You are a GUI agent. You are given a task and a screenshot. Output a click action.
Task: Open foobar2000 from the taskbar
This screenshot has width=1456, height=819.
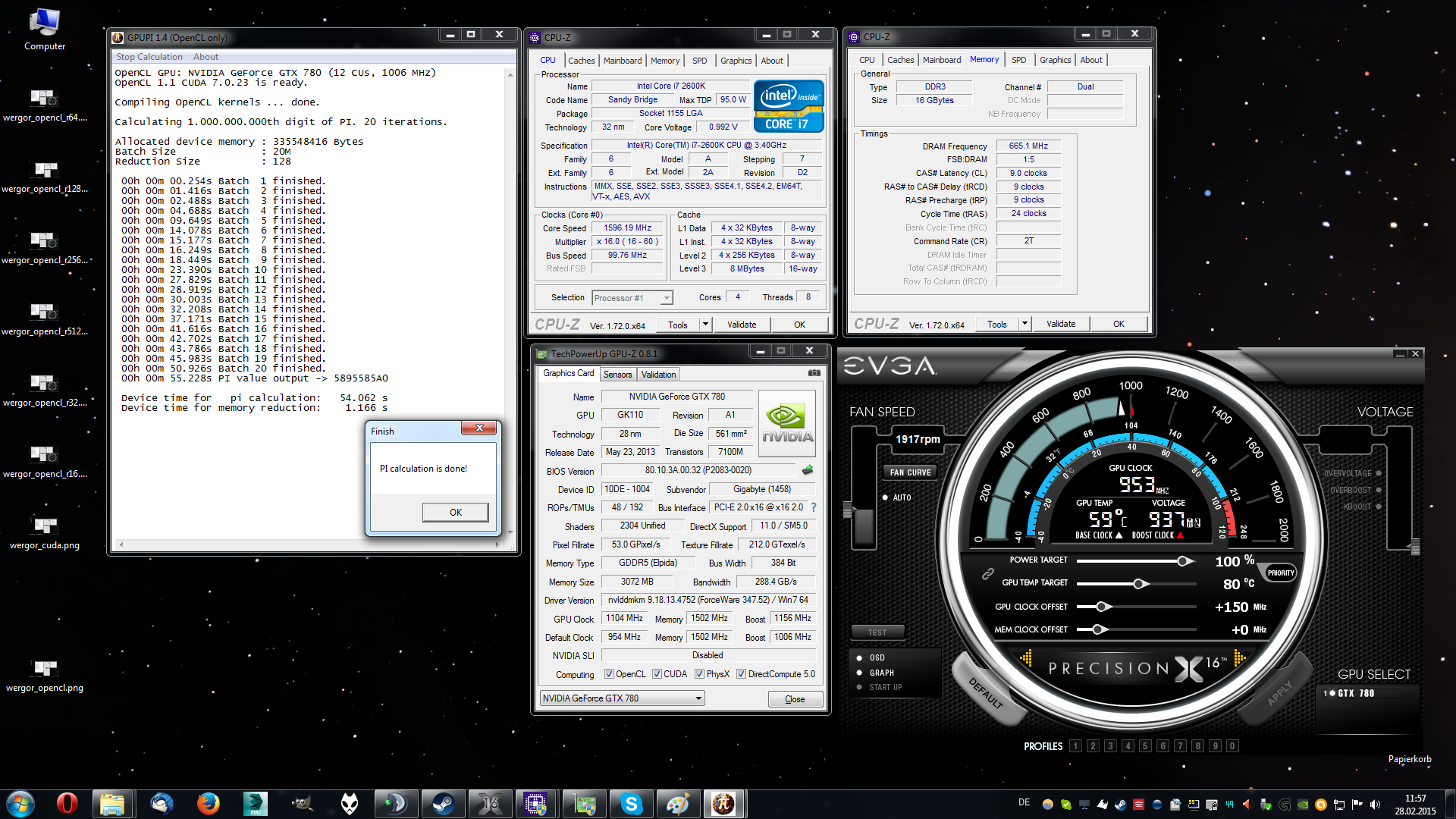click(349, 804)
